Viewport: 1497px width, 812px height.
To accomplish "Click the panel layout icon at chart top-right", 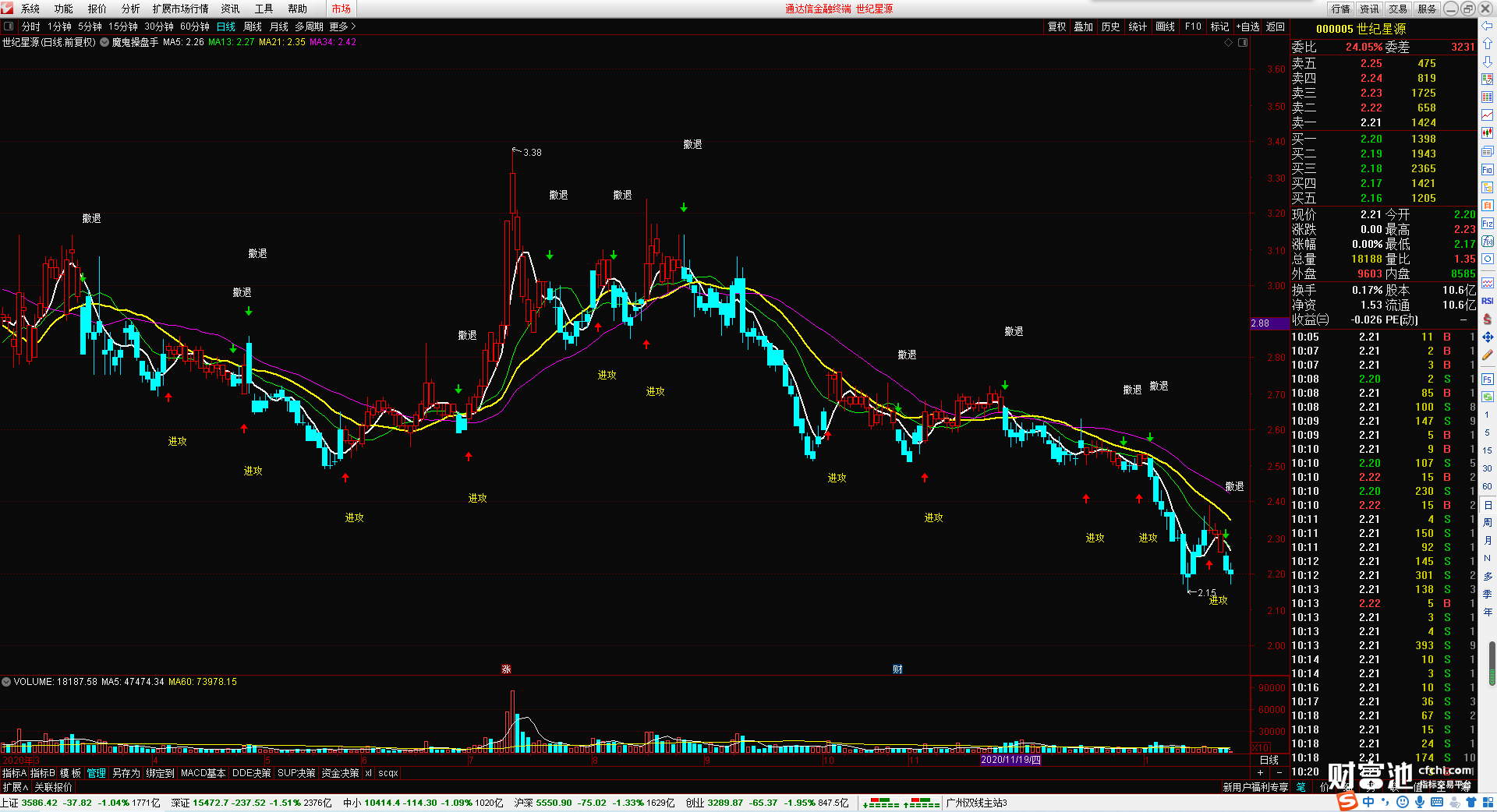I will click(1243, 43).
